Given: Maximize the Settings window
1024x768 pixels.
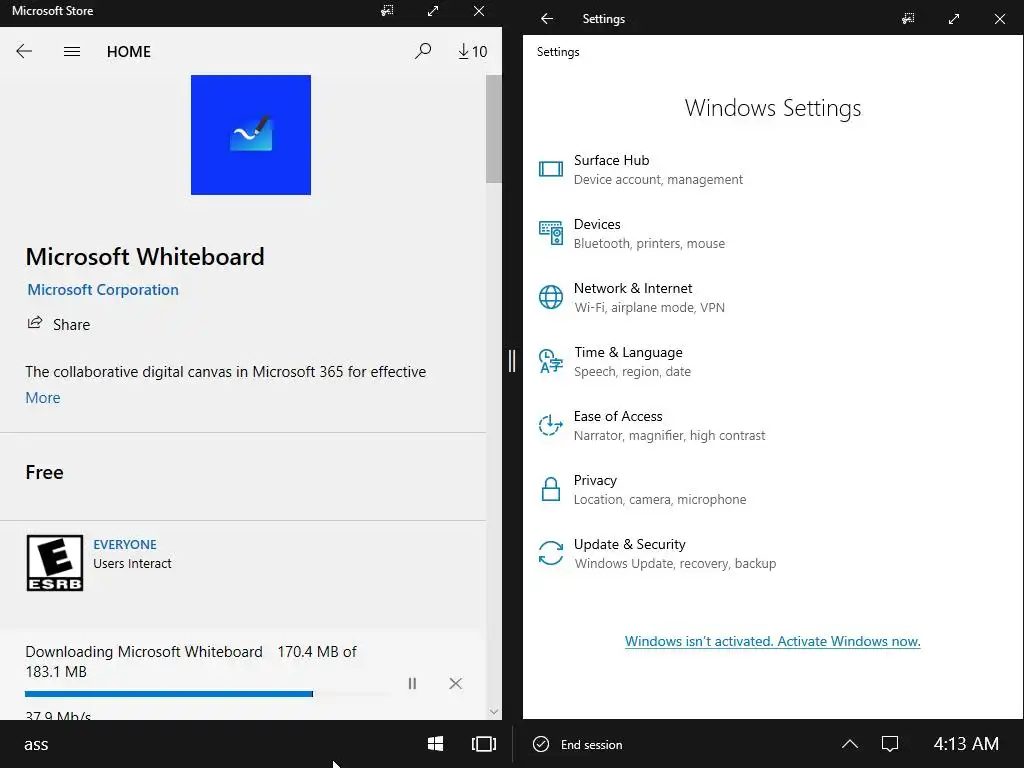Looking at the screenshot, I should 954,19.
